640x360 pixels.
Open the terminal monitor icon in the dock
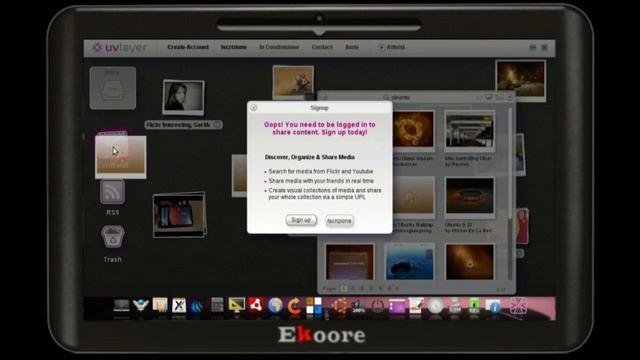(x=121, y=305)
